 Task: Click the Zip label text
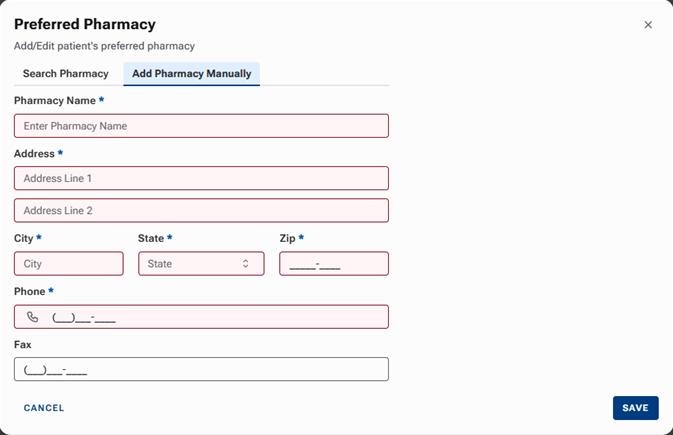[287, 239]
